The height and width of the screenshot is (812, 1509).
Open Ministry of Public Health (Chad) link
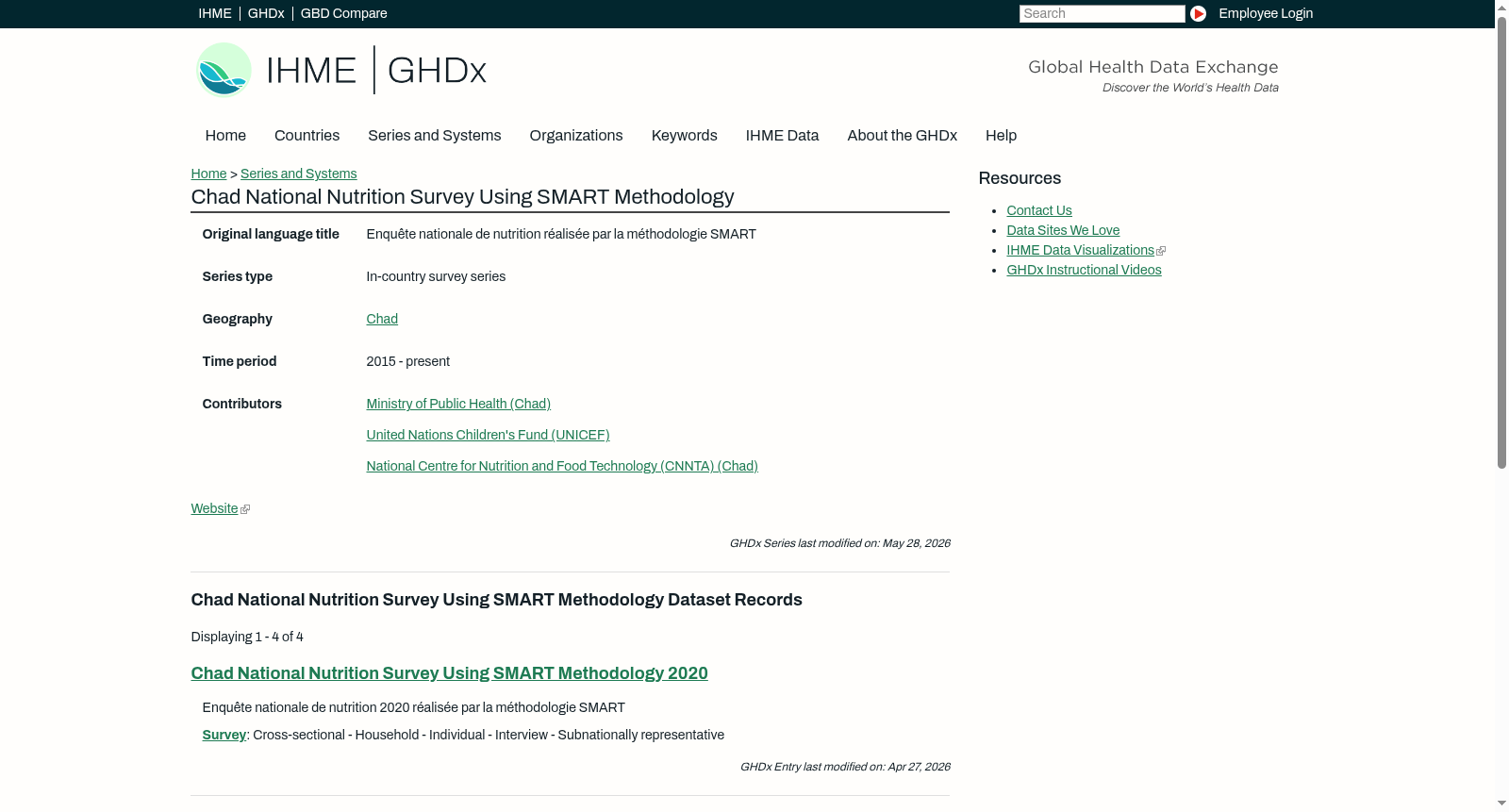(x=458, y=404)
